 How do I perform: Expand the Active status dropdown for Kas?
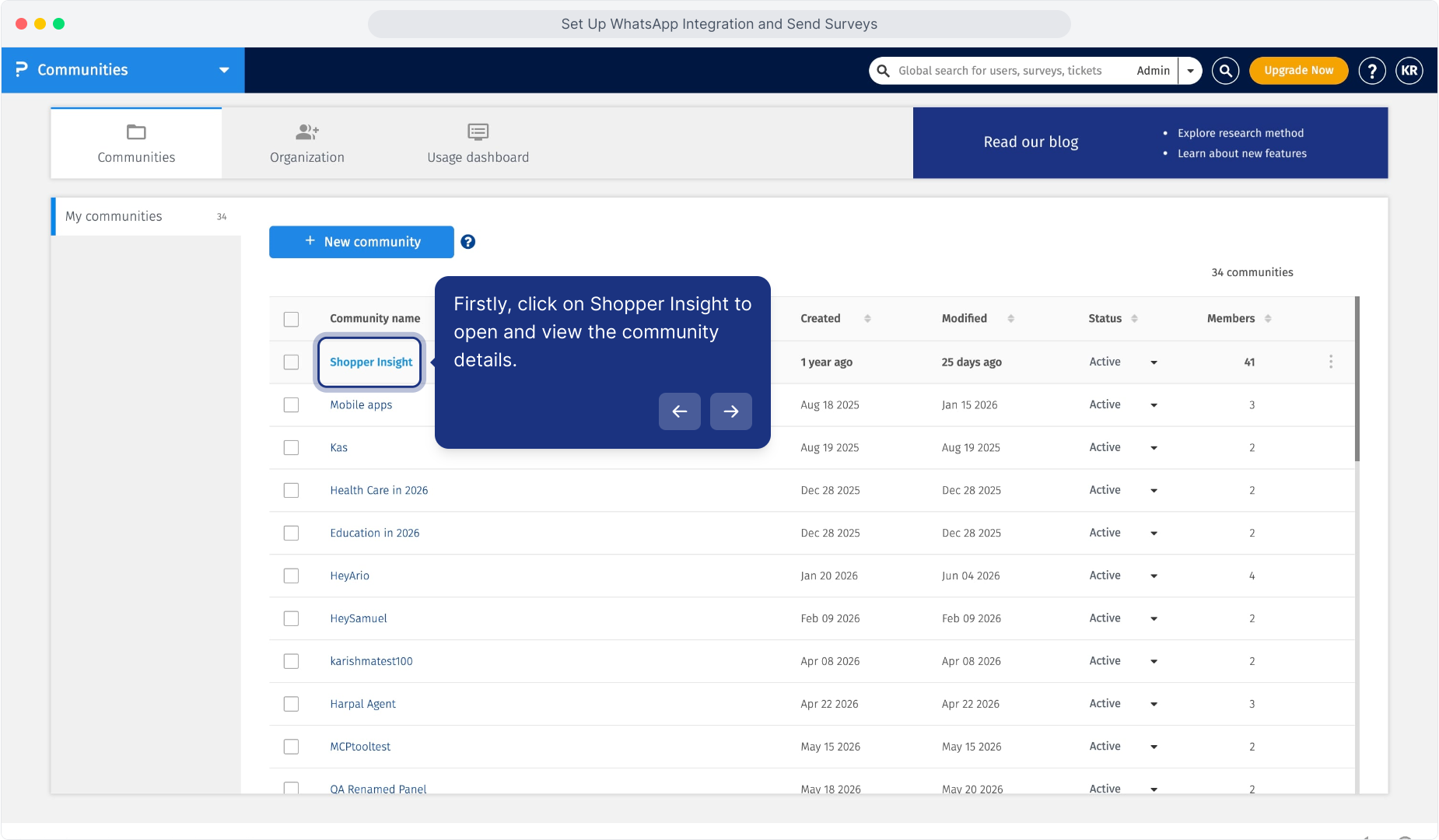point(1154,448)
